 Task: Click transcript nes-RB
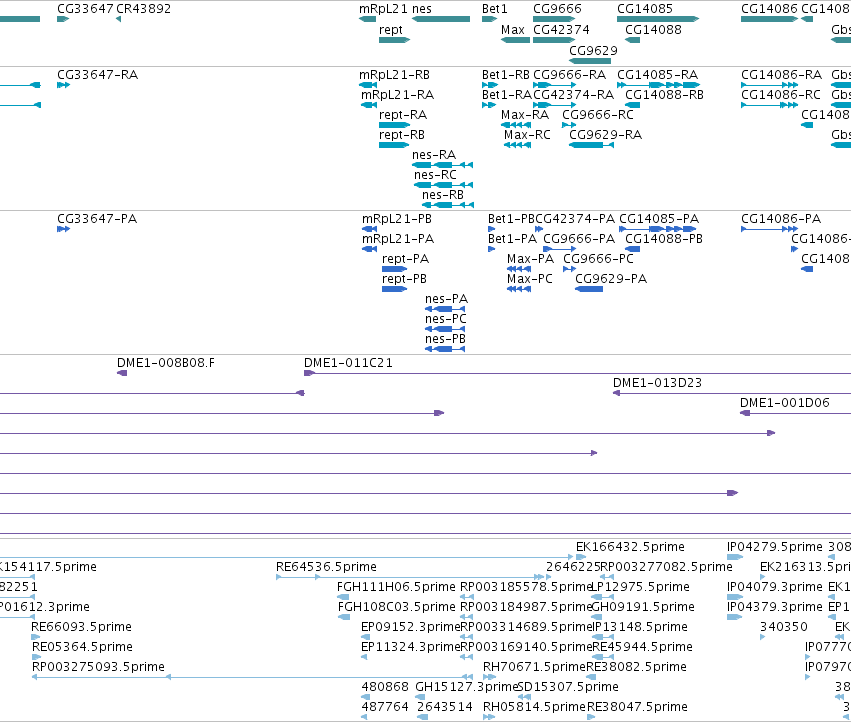(x=443, y=195)
